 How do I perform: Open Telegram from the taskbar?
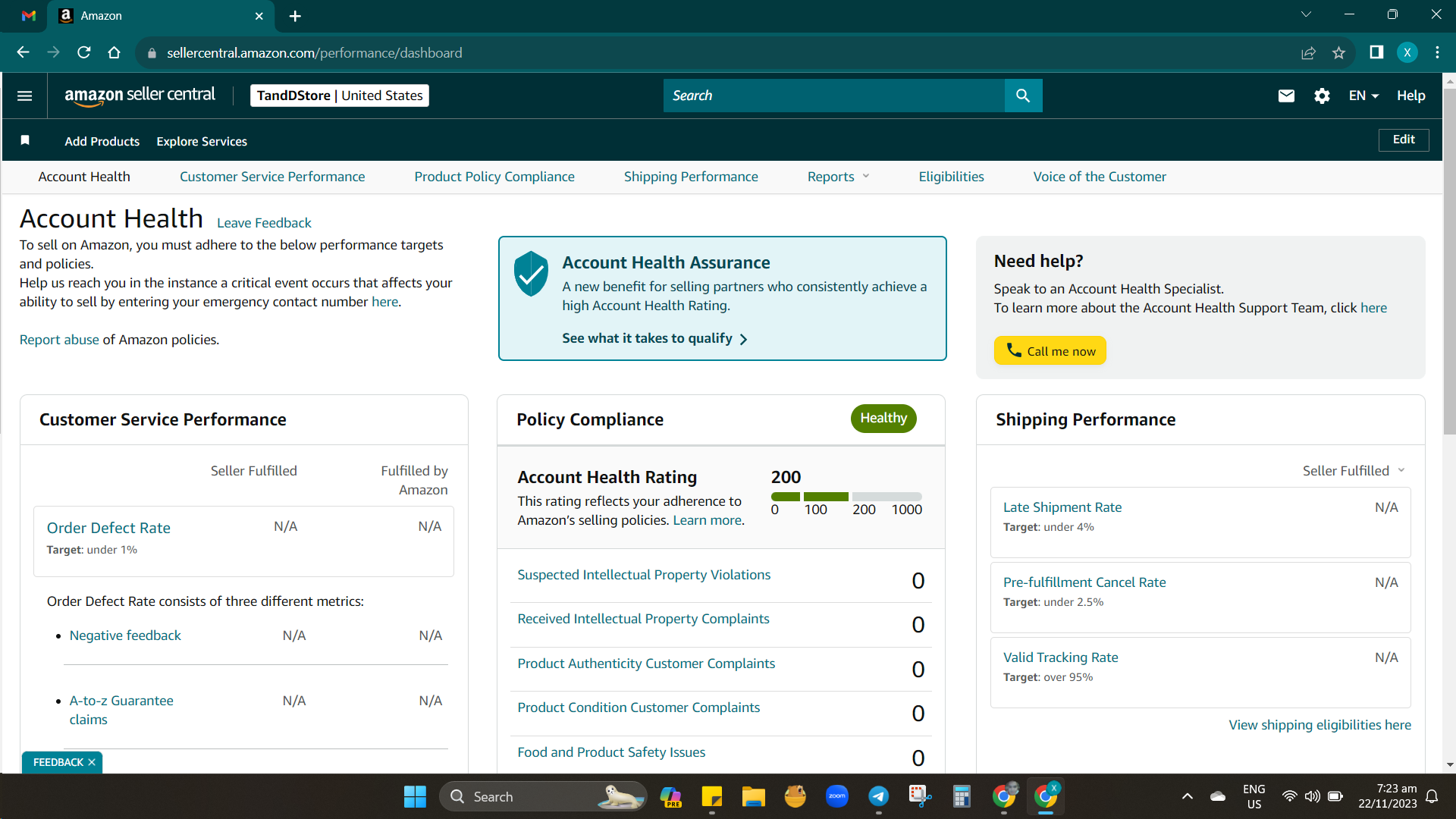click(x=878, y=796)
